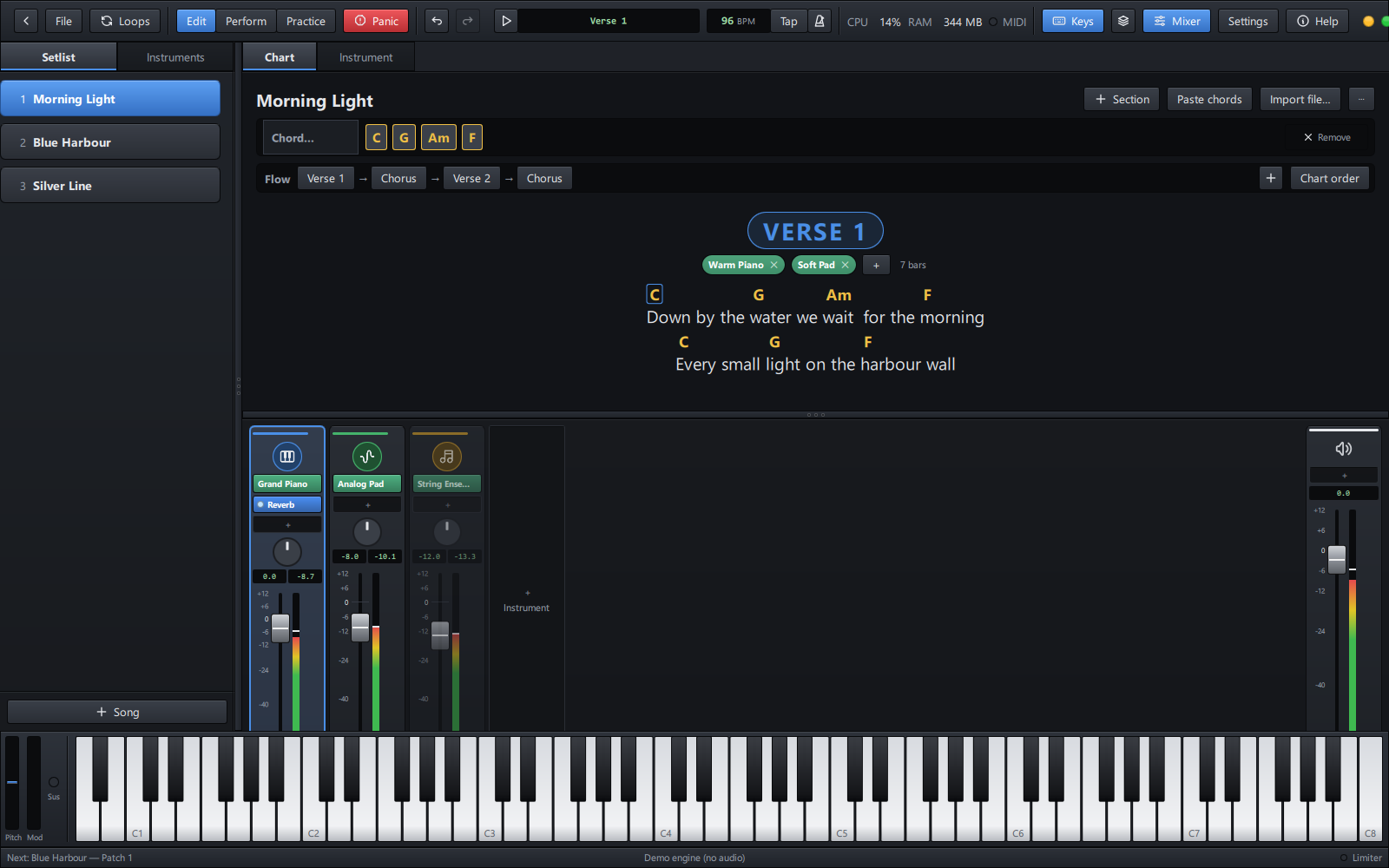Click the master output speaker icon
The width and height of the screenshot is (1389, 868).
pos(1343,449)
